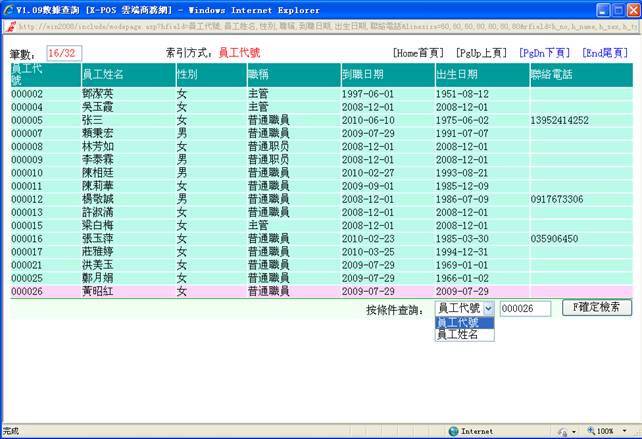This screenshot has height=439, width=642.
Task: Click the record count field showing 16/32
Action: 63,52
